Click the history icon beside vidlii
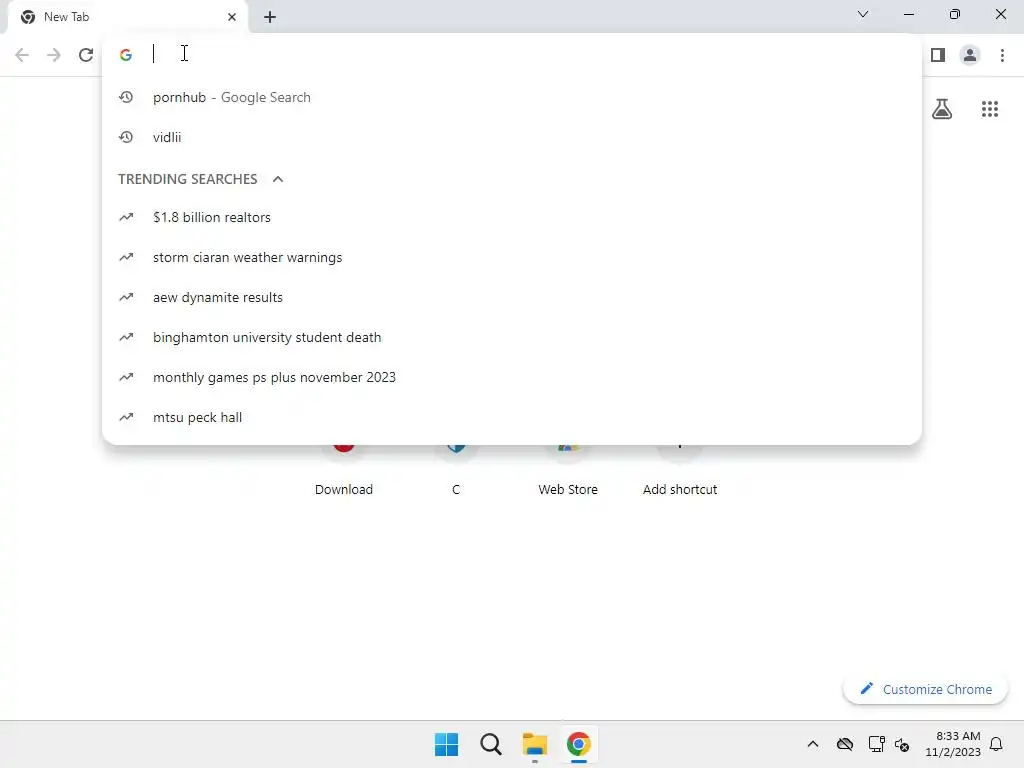This screenshot has height=768, width=1024. click(x=126, y=137)
